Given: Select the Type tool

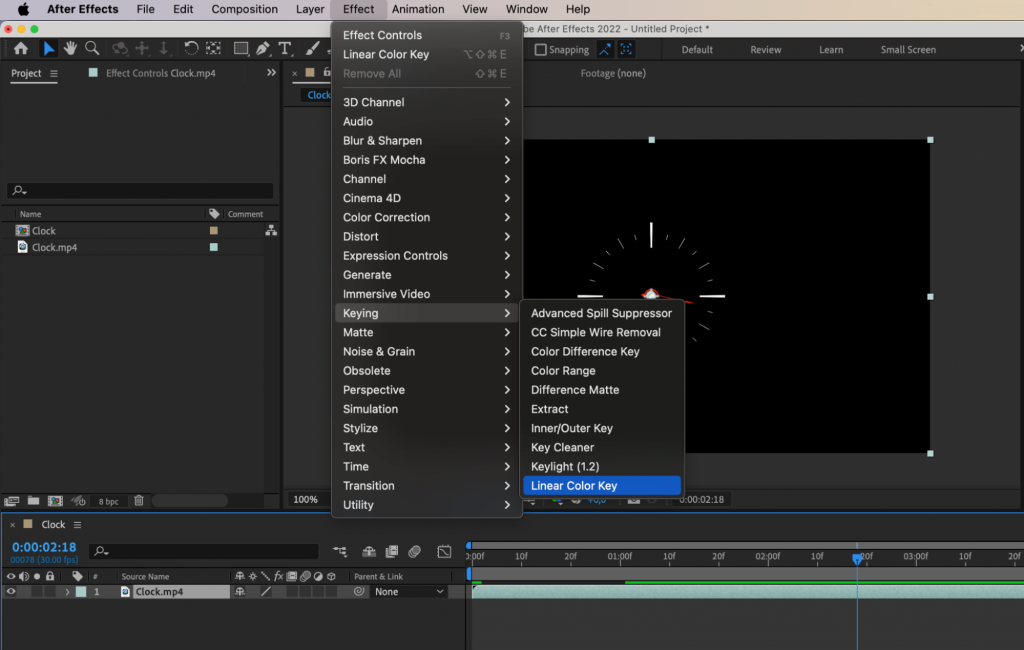Looking at the screenshot, I should (x=286, y=47).
